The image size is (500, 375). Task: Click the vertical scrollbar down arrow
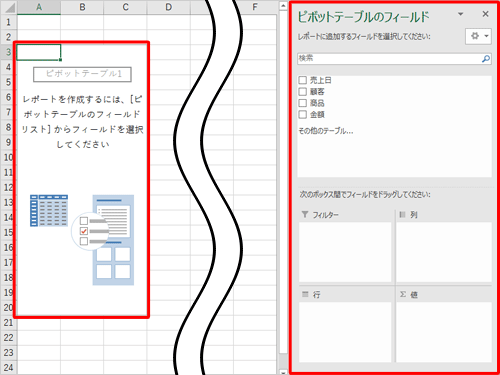(283, 372)
